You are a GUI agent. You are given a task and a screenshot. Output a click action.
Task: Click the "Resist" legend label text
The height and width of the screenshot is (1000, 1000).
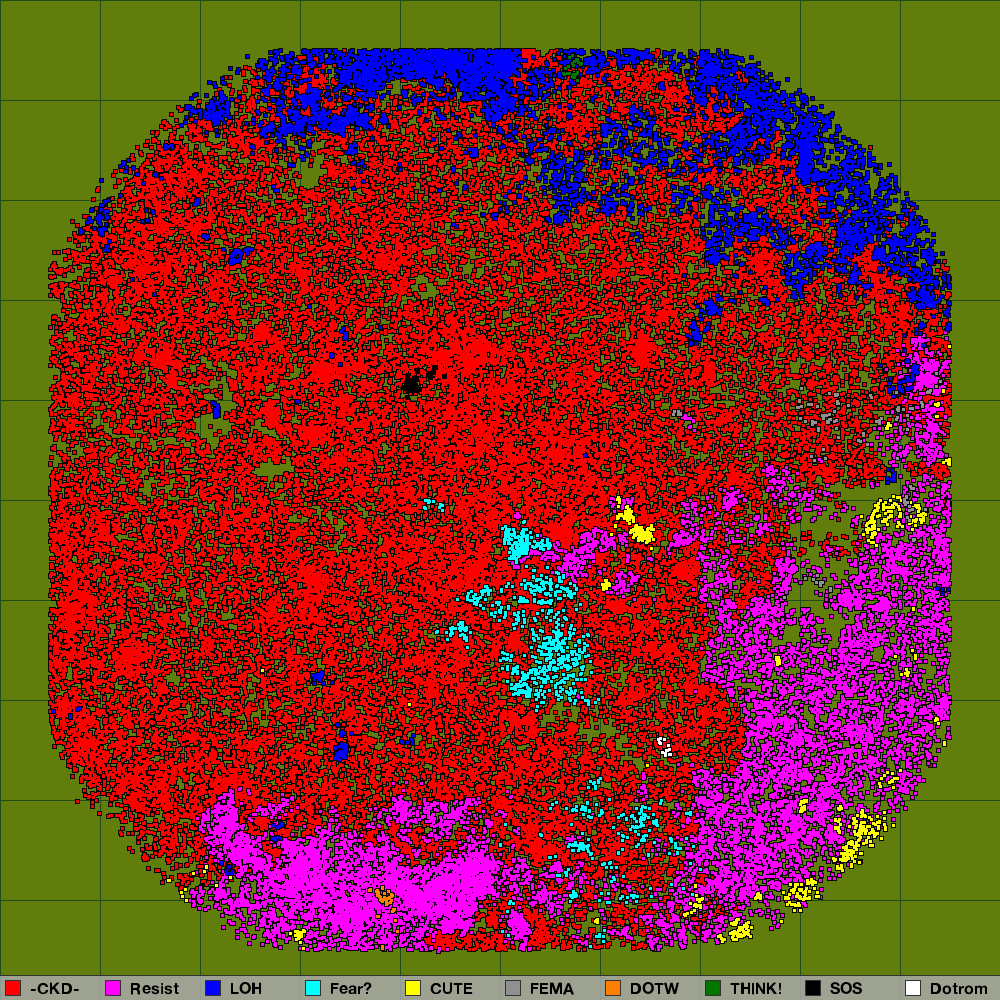click(x=154, y=988)
